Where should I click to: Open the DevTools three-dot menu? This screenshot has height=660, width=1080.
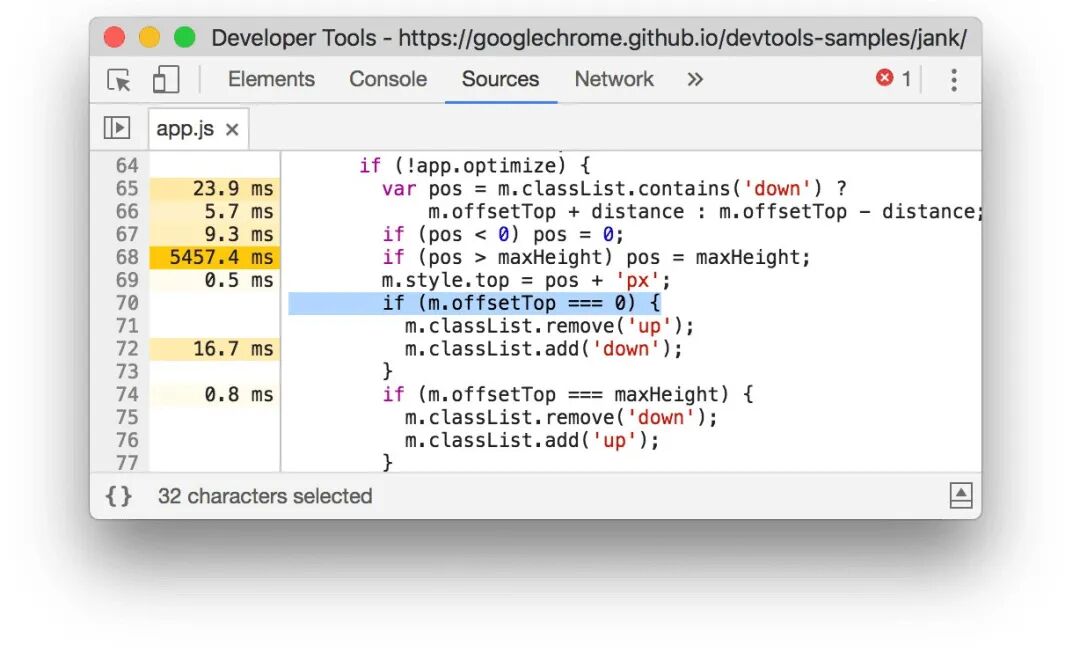[954, 79]
